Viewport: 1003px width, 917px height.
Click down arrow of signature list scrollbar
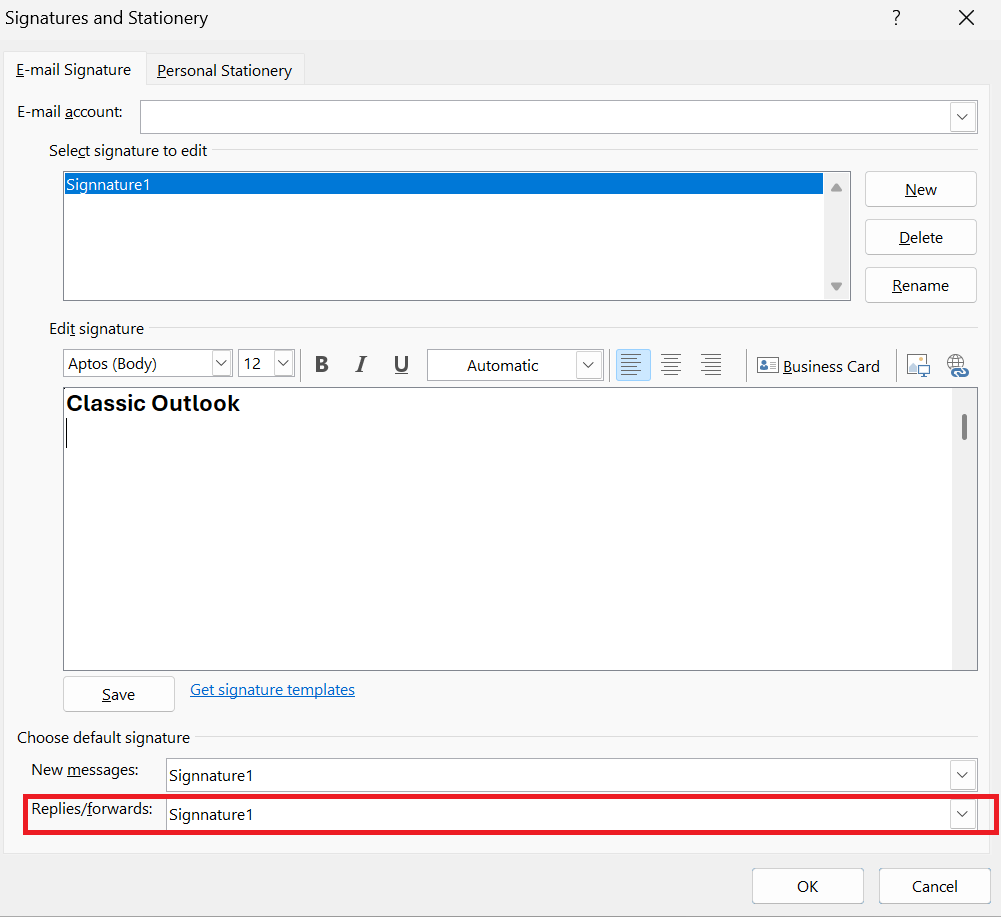pyautogui.click(x=836, y=286)
